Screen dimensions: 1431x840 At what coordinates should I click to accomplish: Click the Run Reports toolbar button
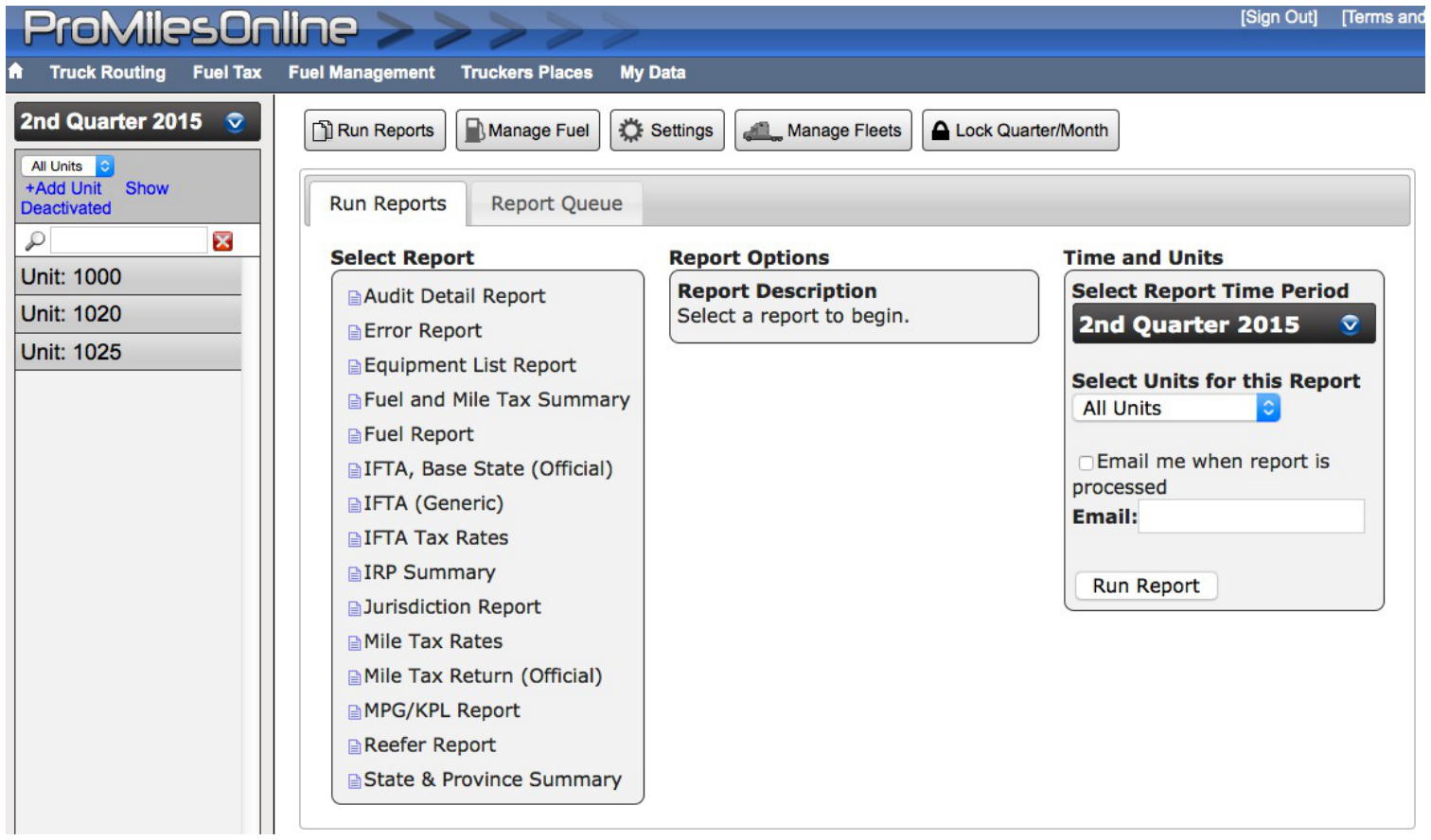click(374, 131)
